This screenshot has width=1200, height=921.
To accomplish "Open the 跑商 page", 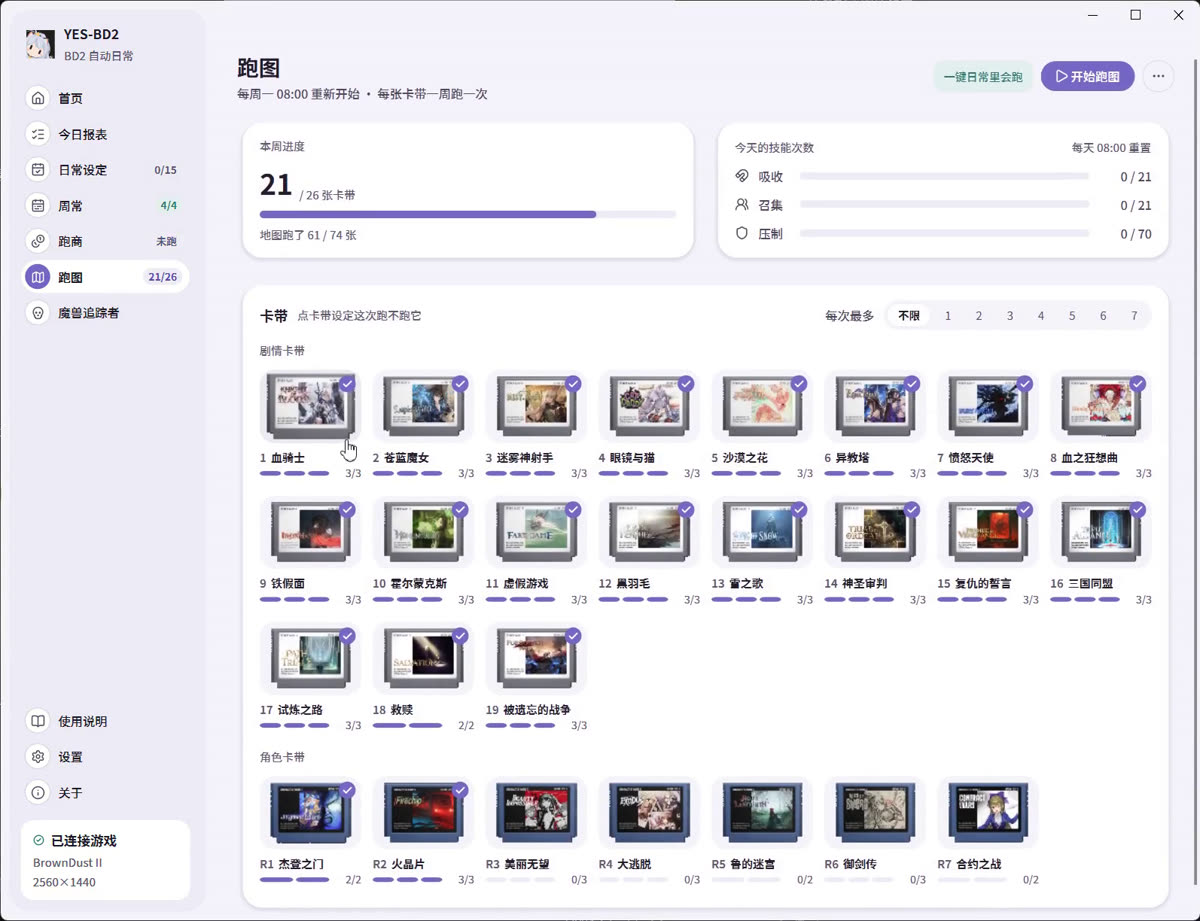I will click(106, 241).
